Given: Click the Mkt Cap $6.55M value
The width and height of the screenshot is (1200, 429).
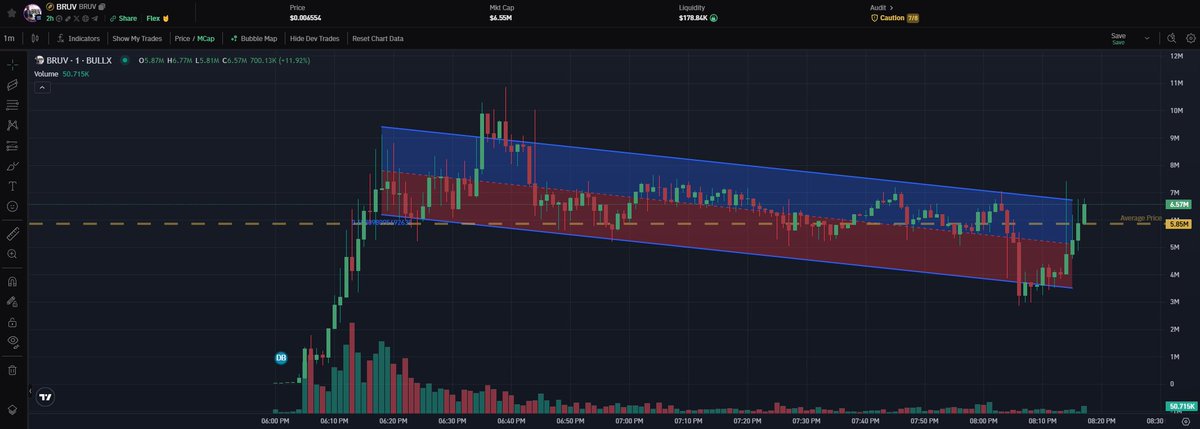Looking at the screenshot, I should [x=502, y=18].
